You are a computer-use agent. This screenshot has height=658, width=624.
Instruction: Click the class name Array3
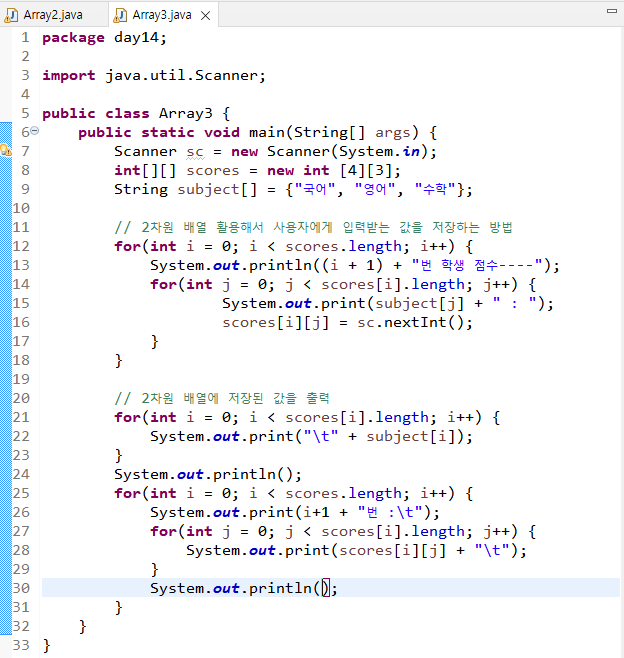tap(185, 113)
